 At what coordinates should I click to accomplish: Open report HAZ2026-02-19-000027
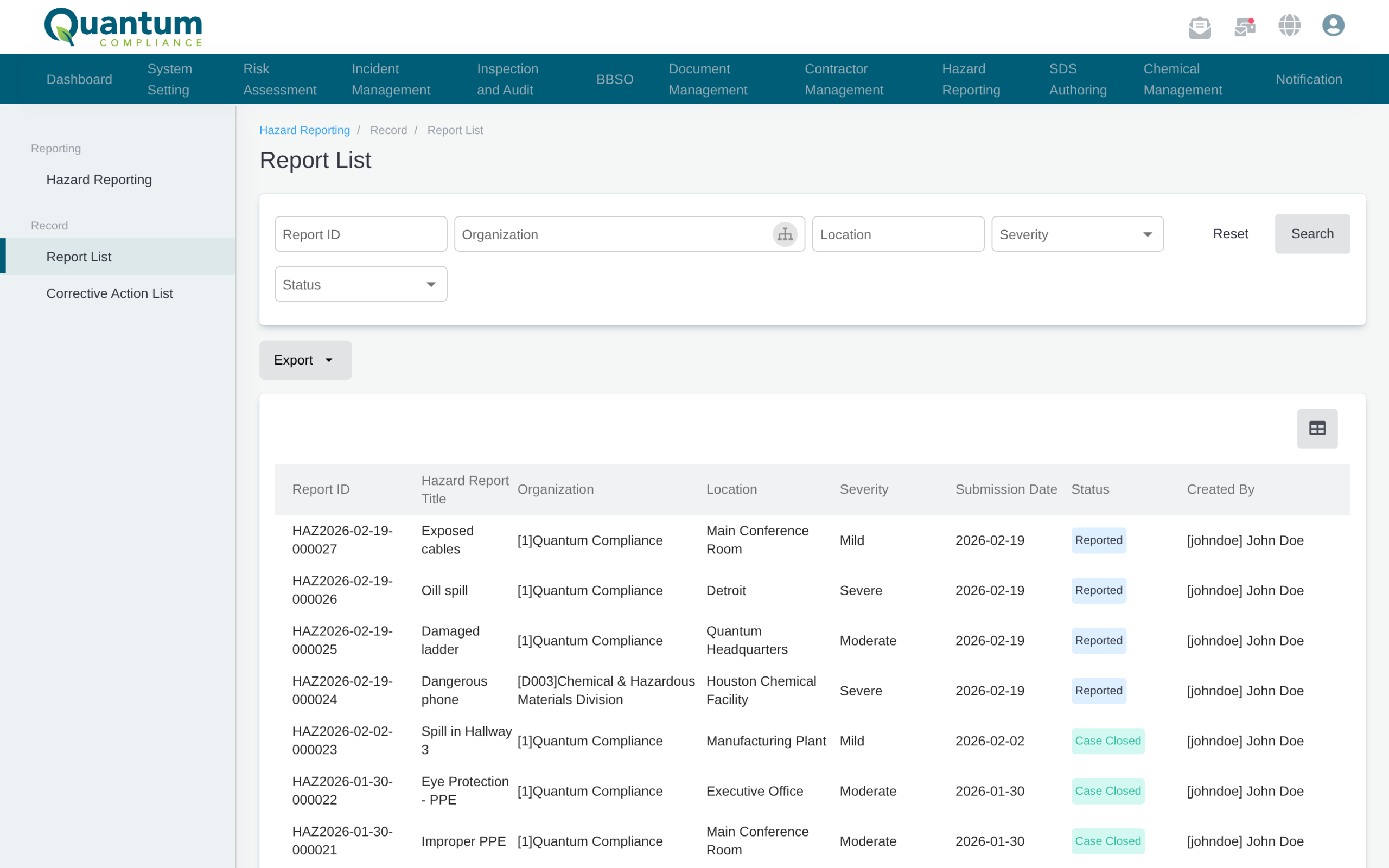pos(342,540)
